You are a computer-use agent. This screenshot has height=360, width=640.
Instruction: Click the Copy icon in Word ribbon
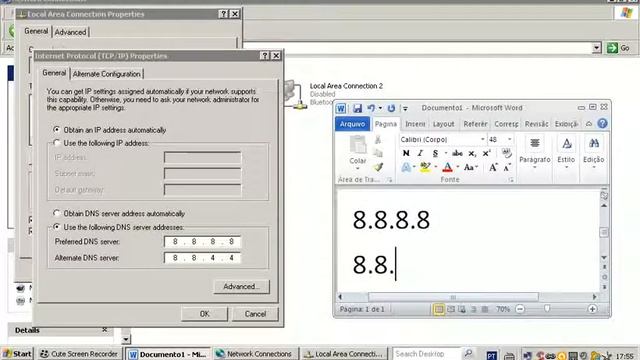pyautogui.click(x=378, y=153)
